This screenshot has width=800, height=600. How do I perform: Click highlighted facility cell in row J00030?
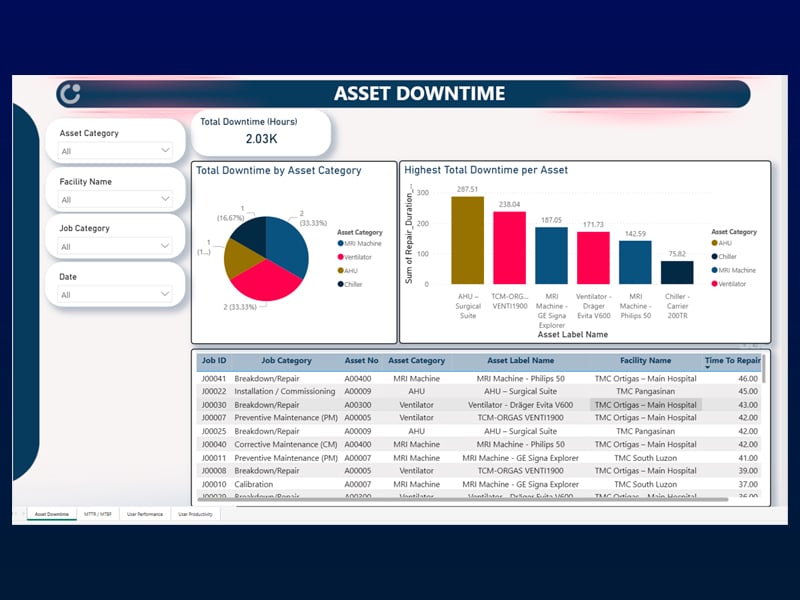coord(645,405)
